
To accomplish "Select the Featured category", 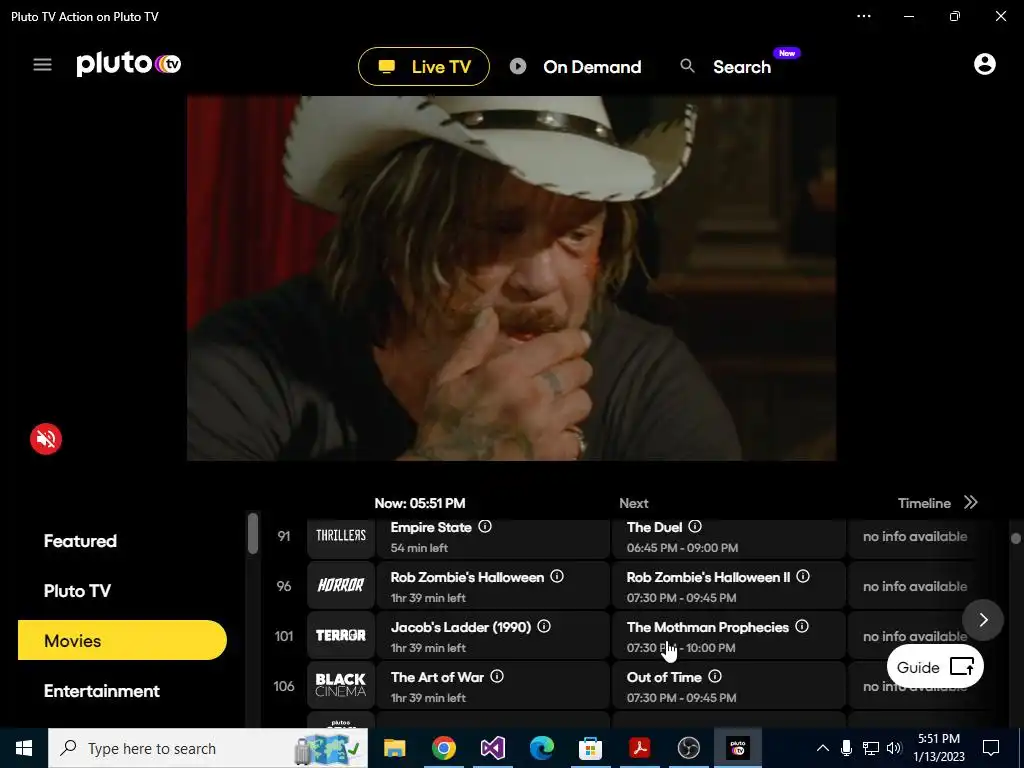I will point(80,541).
